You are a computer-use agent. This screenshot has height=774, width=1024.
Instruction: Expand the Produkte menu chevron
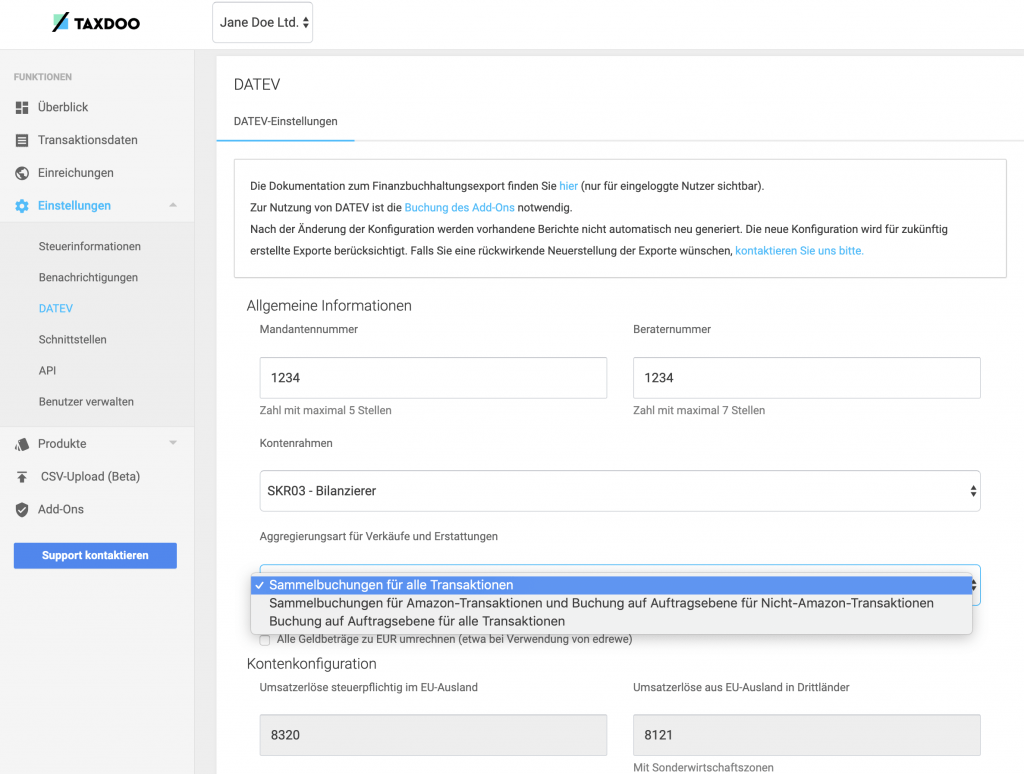173,443
